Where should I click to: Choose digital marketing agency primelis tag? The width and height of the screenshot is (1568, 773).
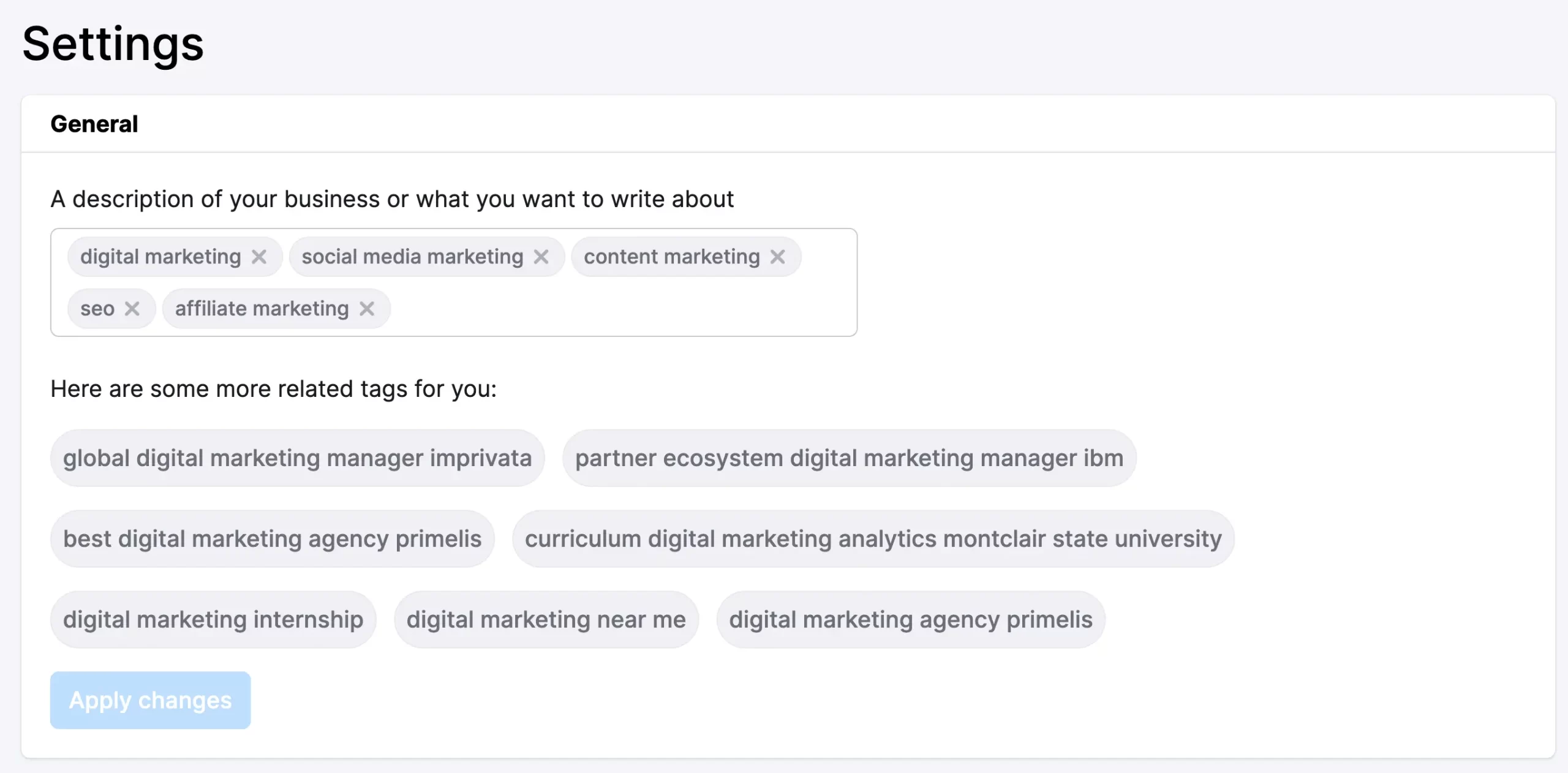[910, 620]
